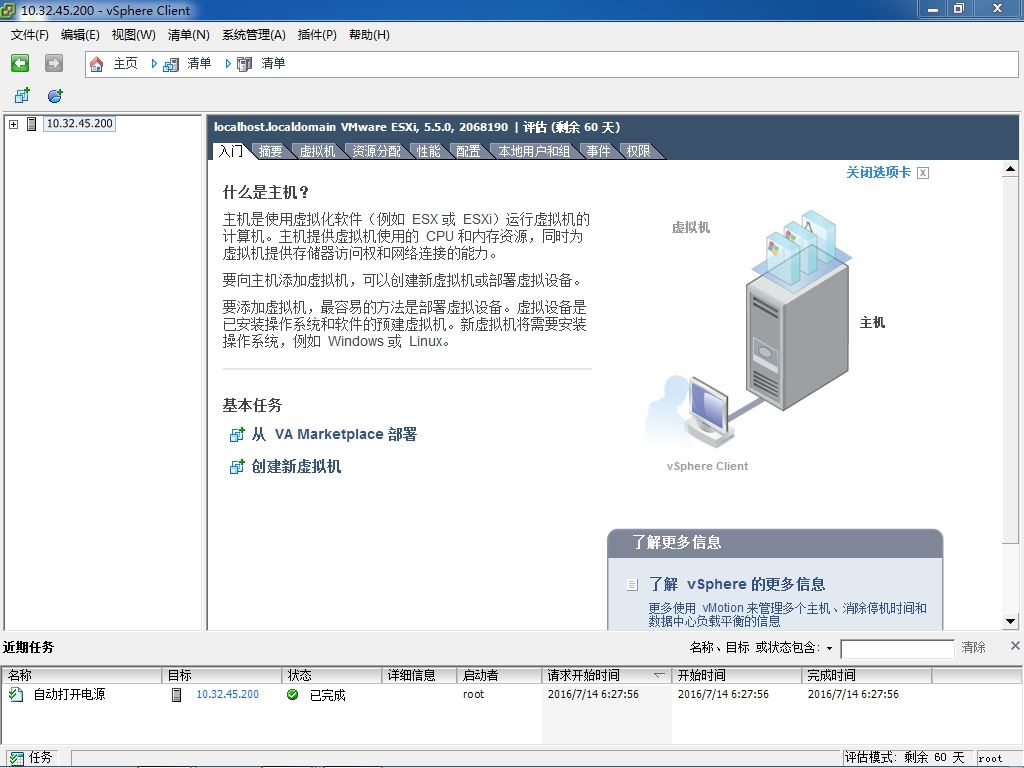Open the filter field dropdown arrow
Screen dimensions: 1024x768
coord(829,648)
